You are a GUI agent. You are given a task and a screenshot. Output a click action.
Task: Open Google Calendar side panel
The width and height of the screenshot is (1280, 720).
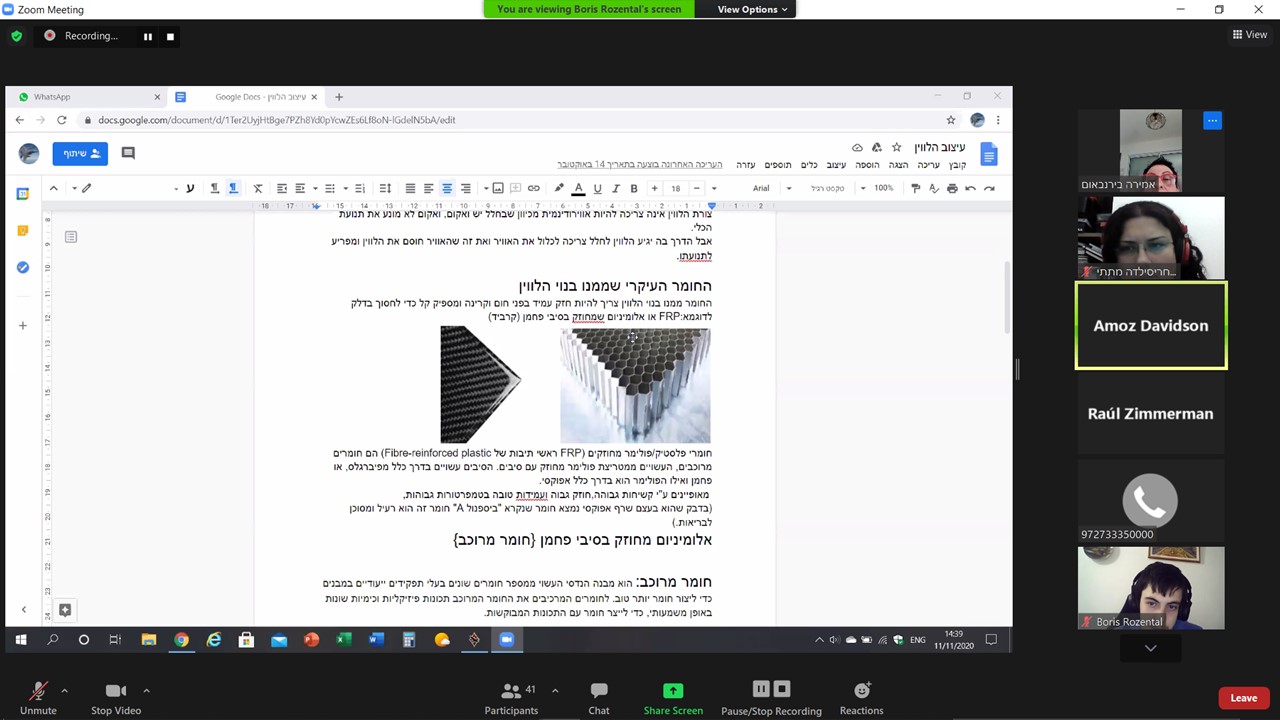click(23, 193)
